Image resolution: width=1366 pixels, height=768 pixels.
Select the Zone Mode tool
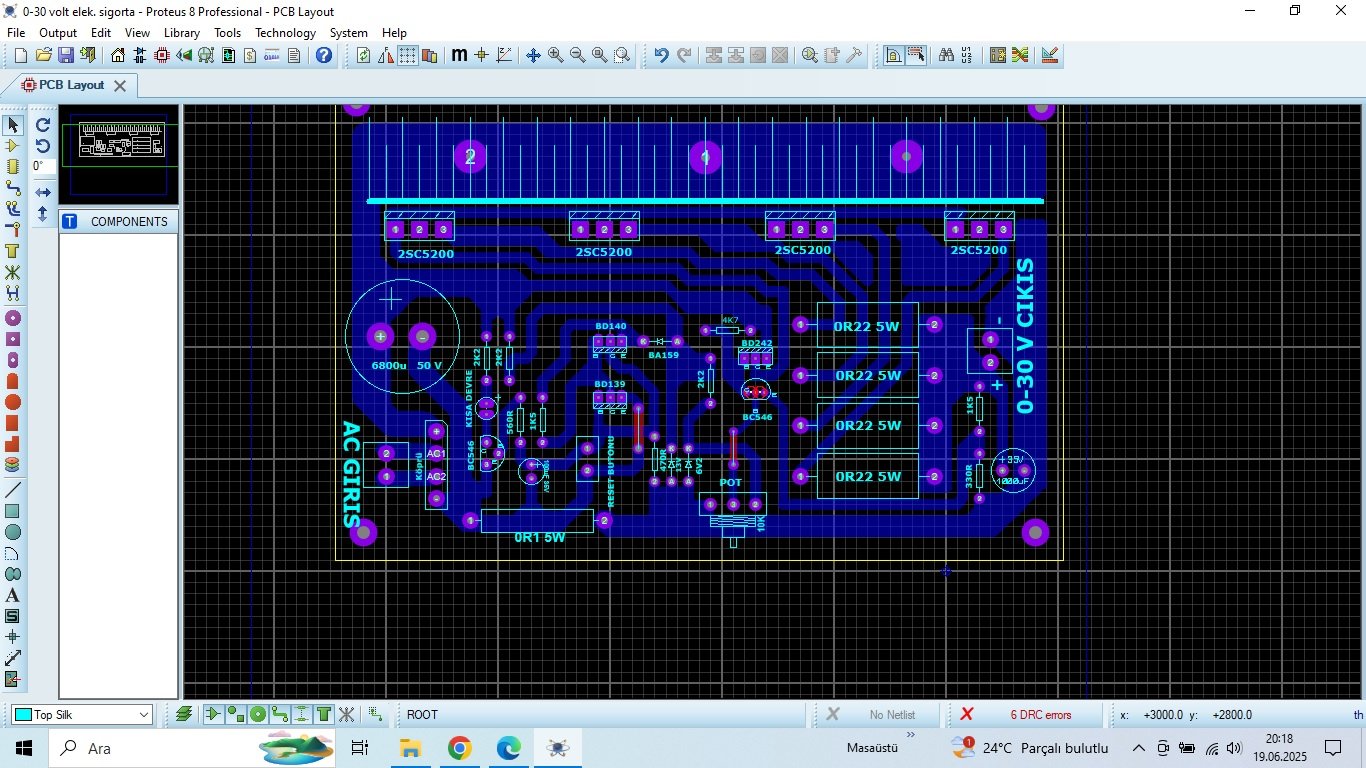pyautogui.click(x=13, y=251)
